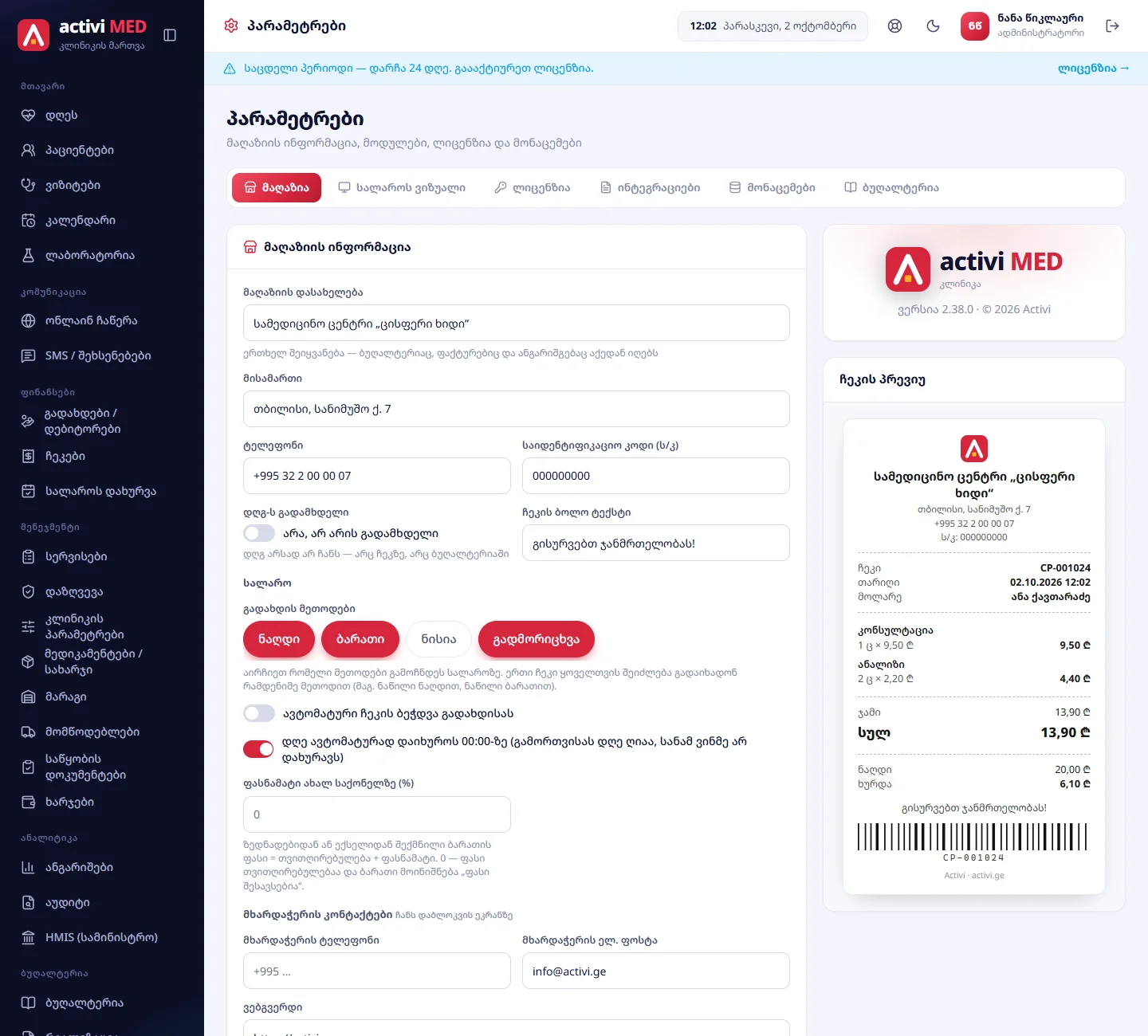Viewport: 1148px width, 1036px height.
Task: Follow the ლიცენზია → link in the trial banner
Action: pos(1093,69)
